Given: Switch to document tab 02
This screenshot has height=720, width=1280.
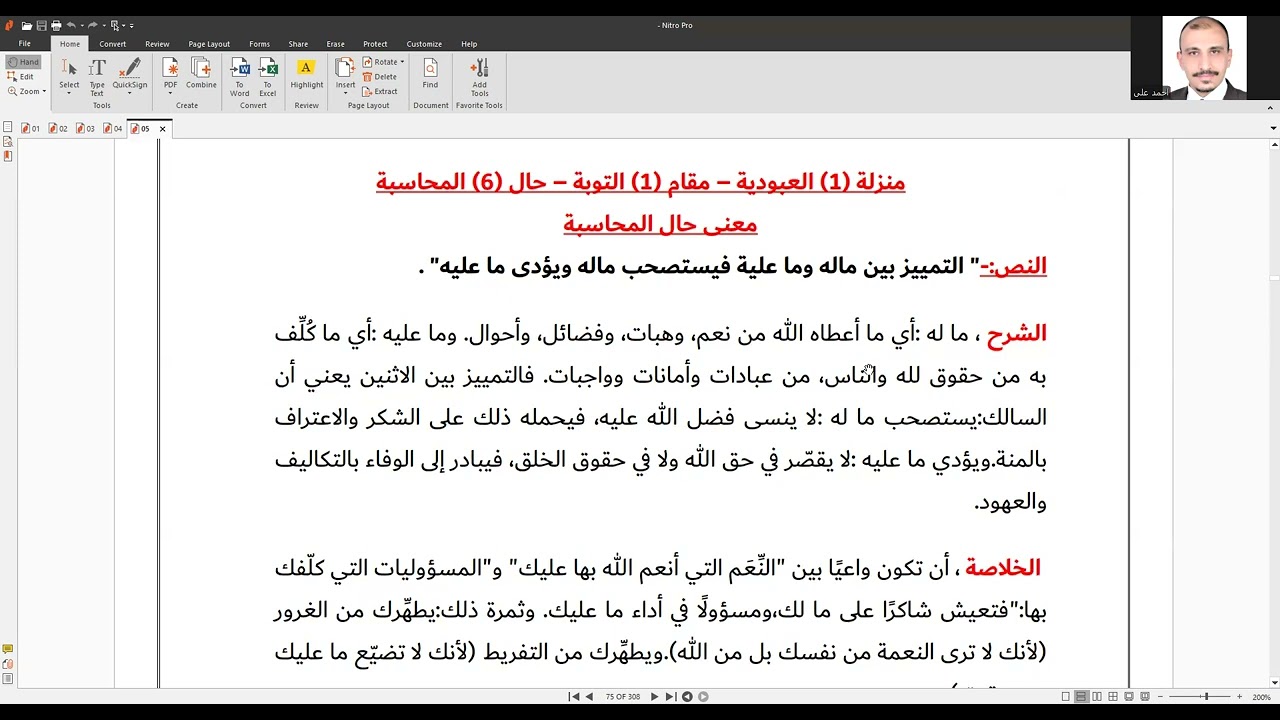Looking at the screenshot, I should pyautogui.click(x=57, y=129).
